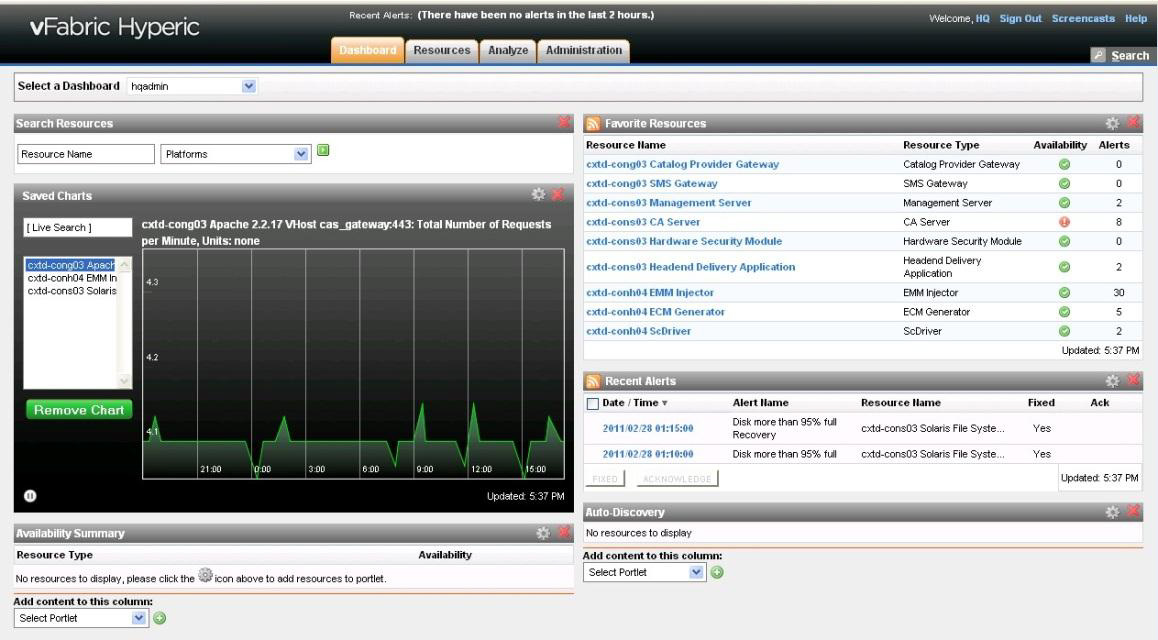This screenshot has height=640, width=1158.
Task: Pause the saved charts slideshow
Action: tap(28, 496)
